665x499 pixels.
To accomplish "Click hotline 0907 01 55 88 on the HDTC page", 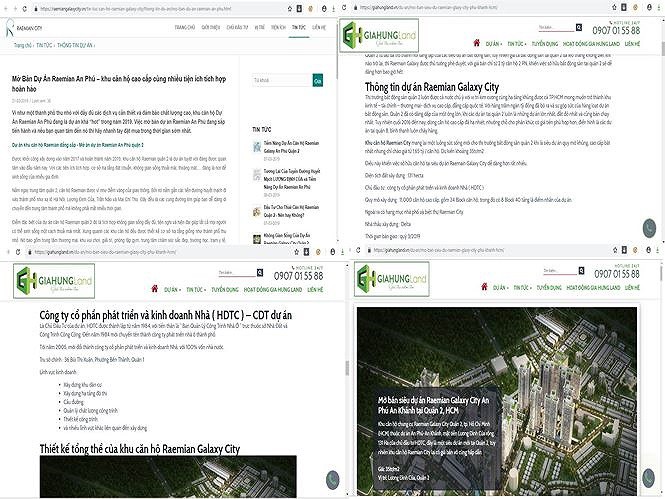I will click(x=298, y=276).
